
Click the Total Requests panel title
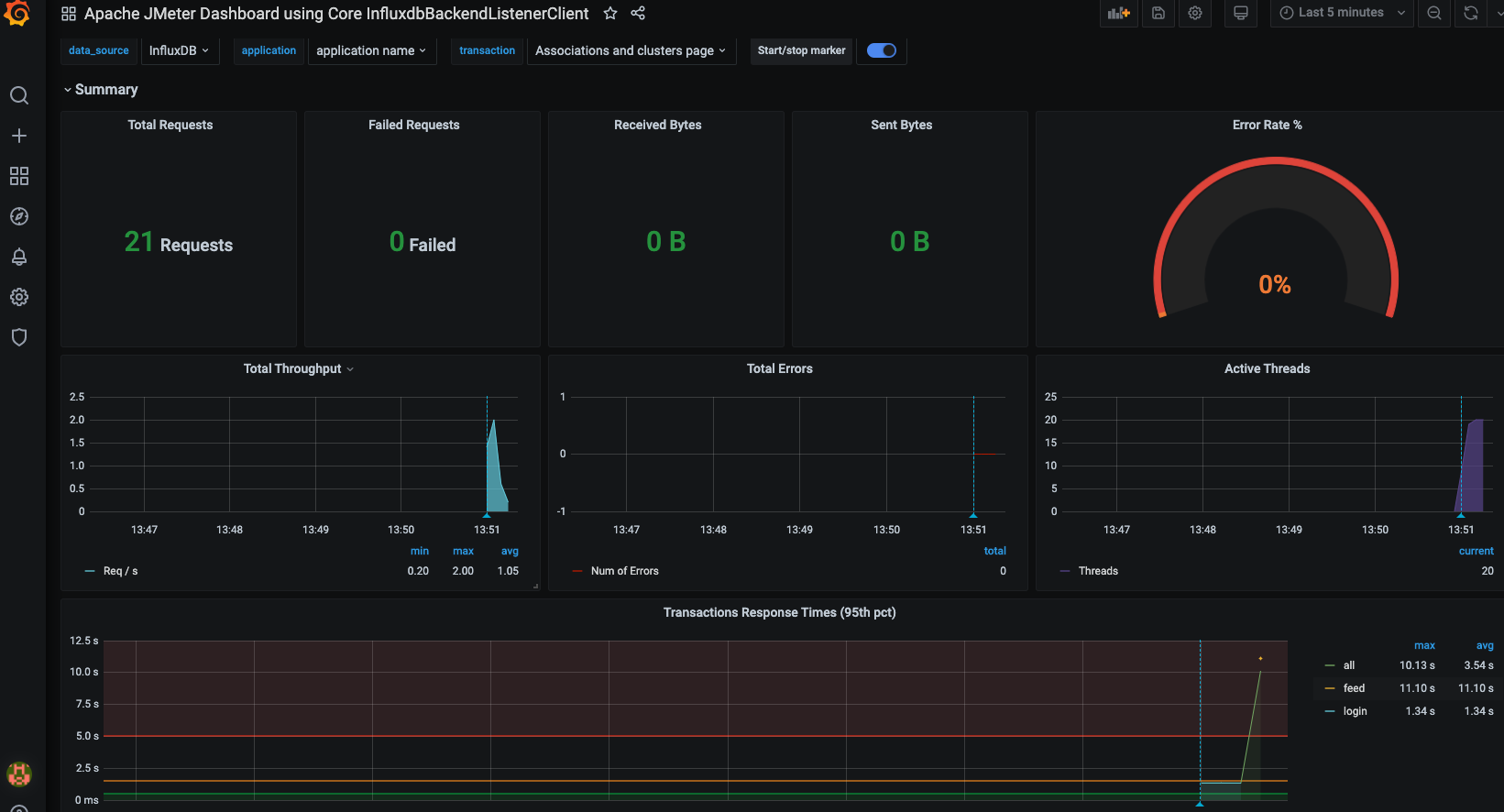(x=170, y=125)
